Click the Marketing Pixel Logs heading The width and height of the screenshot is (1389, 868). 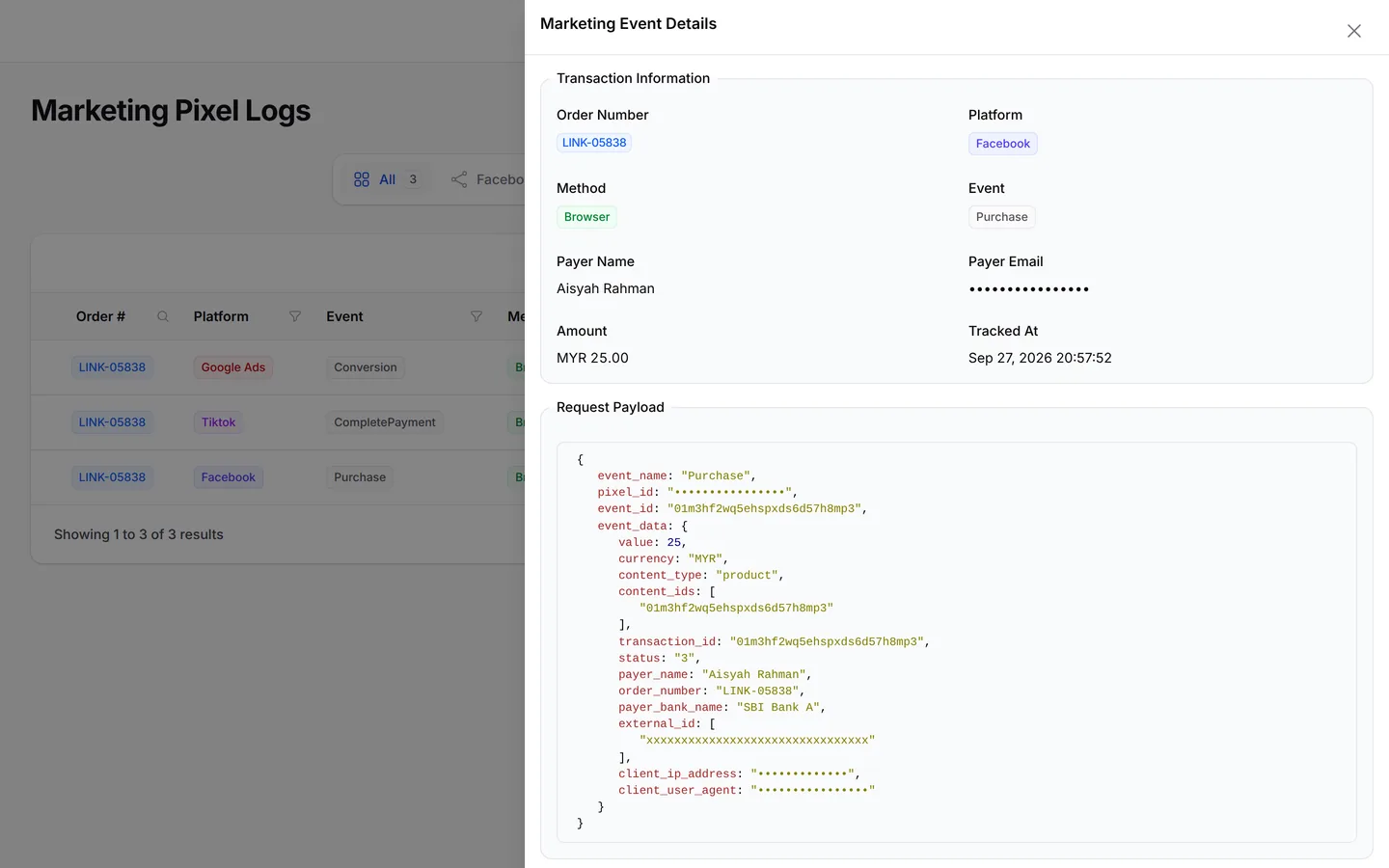[171, 111]
